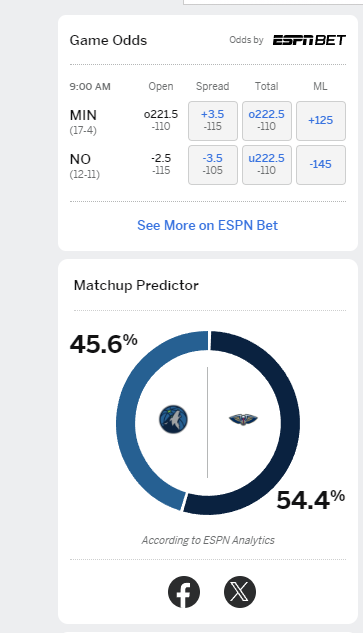Click the ESPN BET logo

[x=309, y=40]
